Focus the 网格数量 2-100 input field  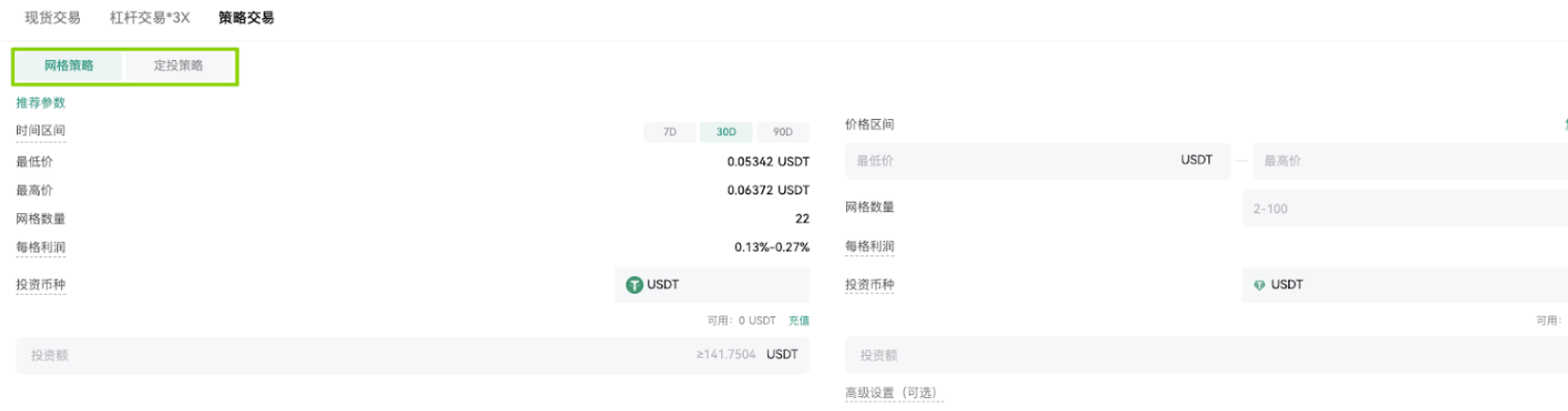[x=1405, y=208]
